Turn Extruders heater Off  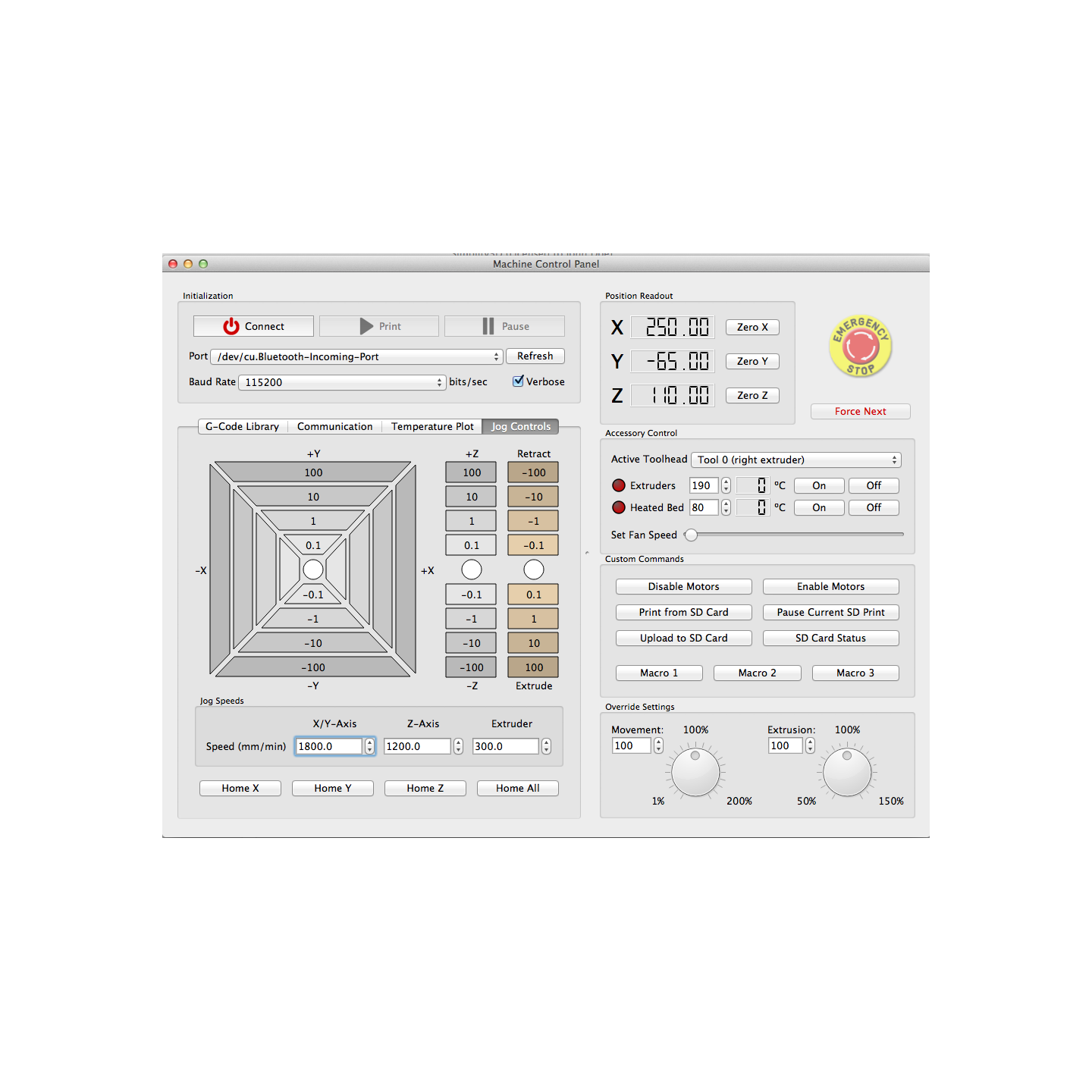coord(874,485)
